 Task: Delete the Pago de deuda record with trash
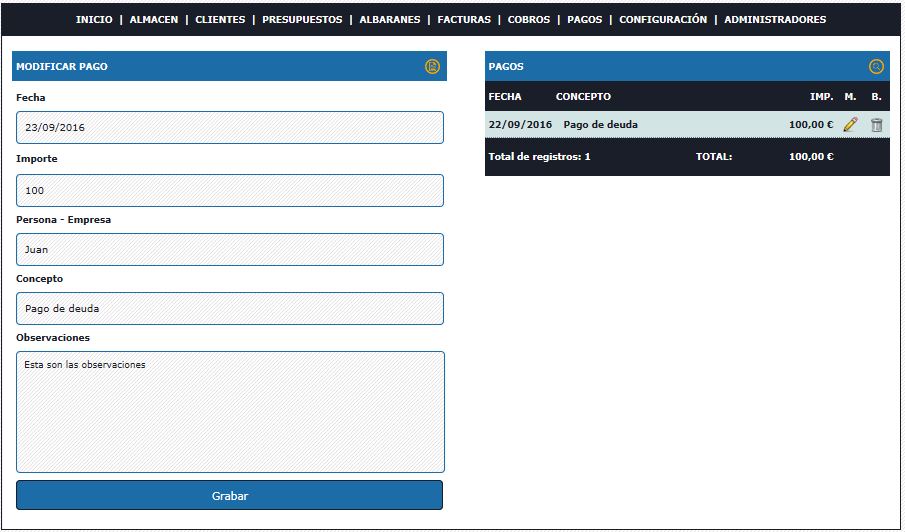[876, 125]
